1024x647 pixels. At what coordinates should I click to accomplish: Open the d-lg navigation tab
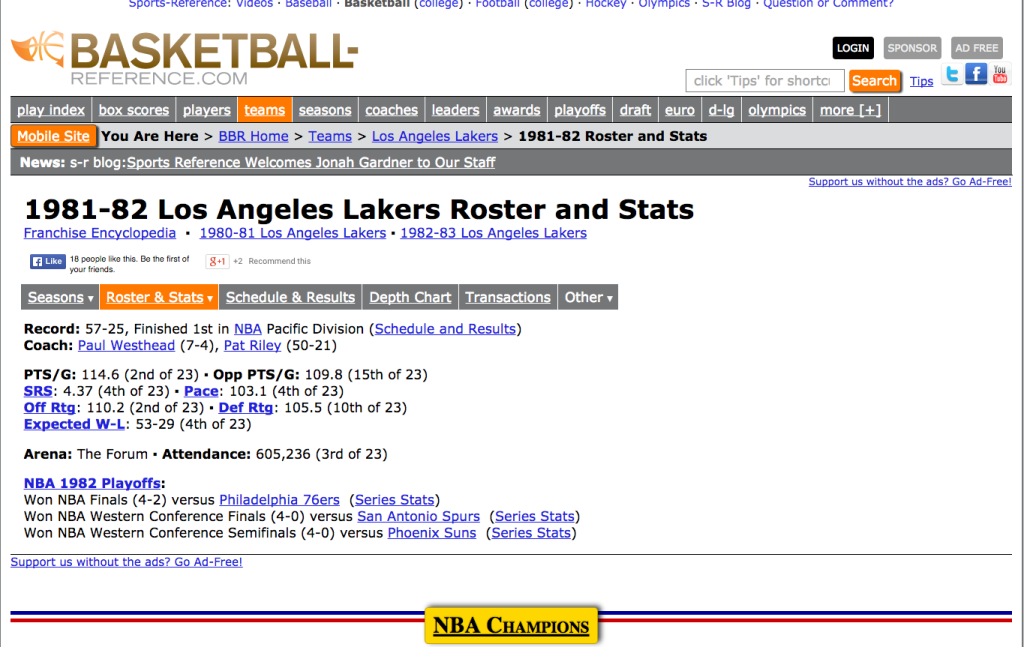tap(722, 110)
